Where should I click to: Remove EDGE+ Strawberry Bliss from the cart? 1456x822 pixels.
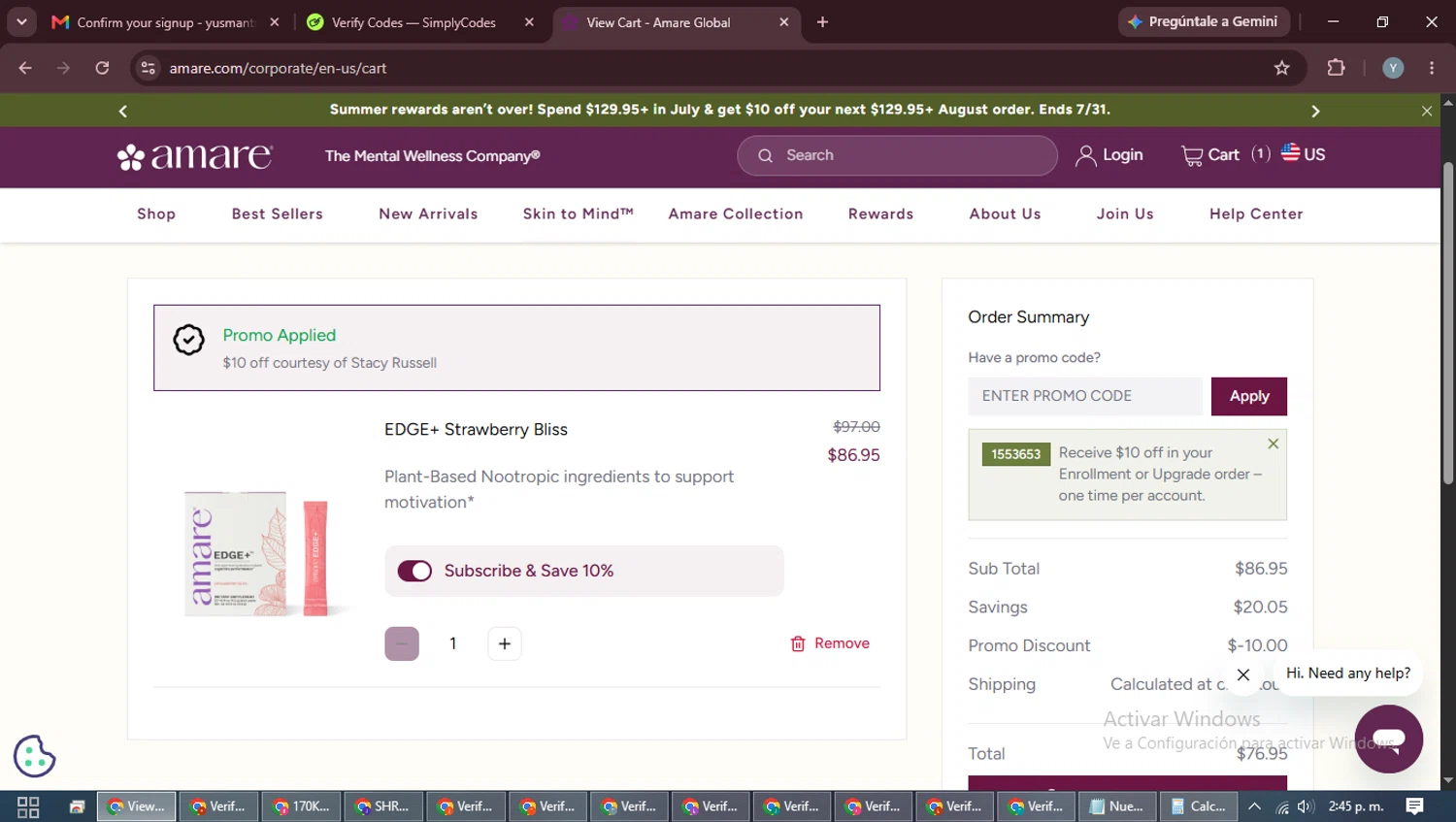(x=830, y=643)
